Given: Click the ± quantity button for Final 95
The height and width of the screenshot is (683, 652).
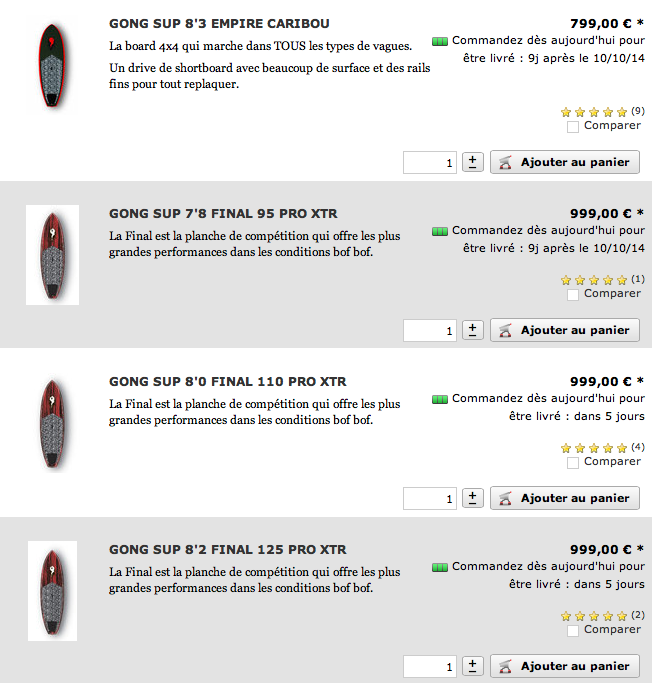Looking at the screenshot, I should [x=473, y=330].
